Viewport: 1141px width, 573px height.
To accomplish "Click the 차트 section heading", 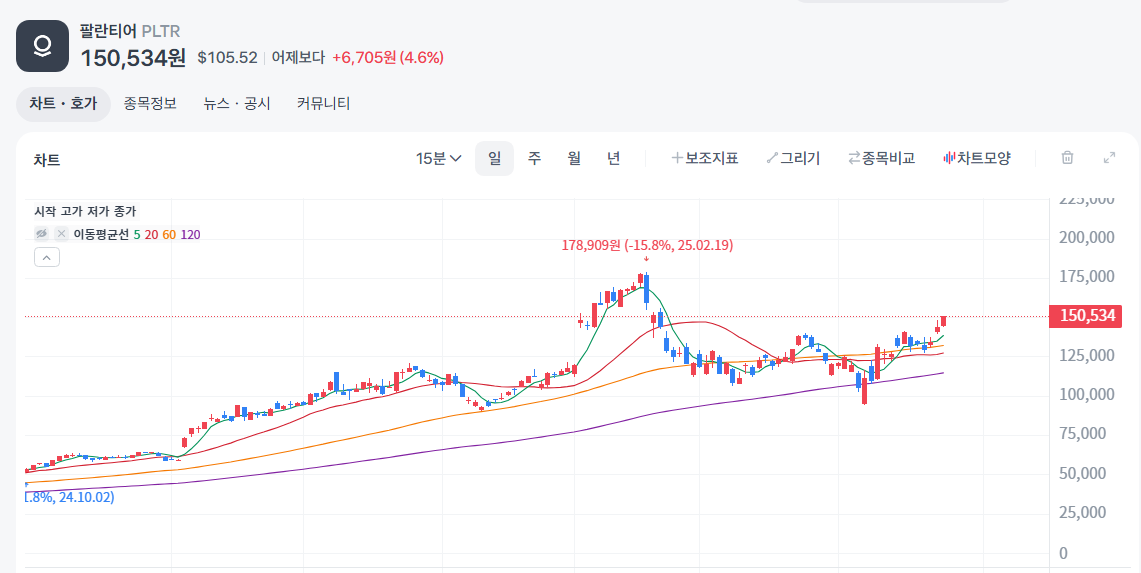I will pyautogui.click(x=47, y=160).
